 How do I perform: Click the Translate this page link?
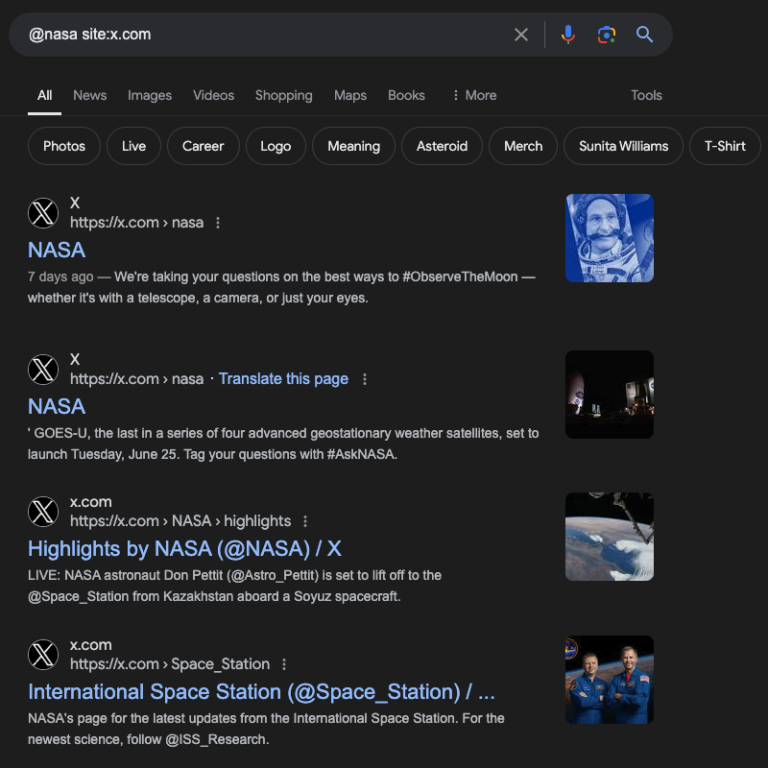pyautogui.click(x=283, y=379)
